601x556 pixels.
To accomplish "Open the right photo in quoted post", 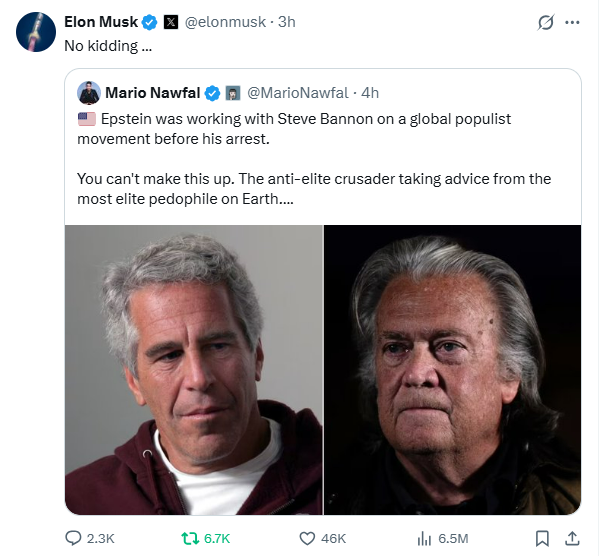I will click(x=452, y=370).
